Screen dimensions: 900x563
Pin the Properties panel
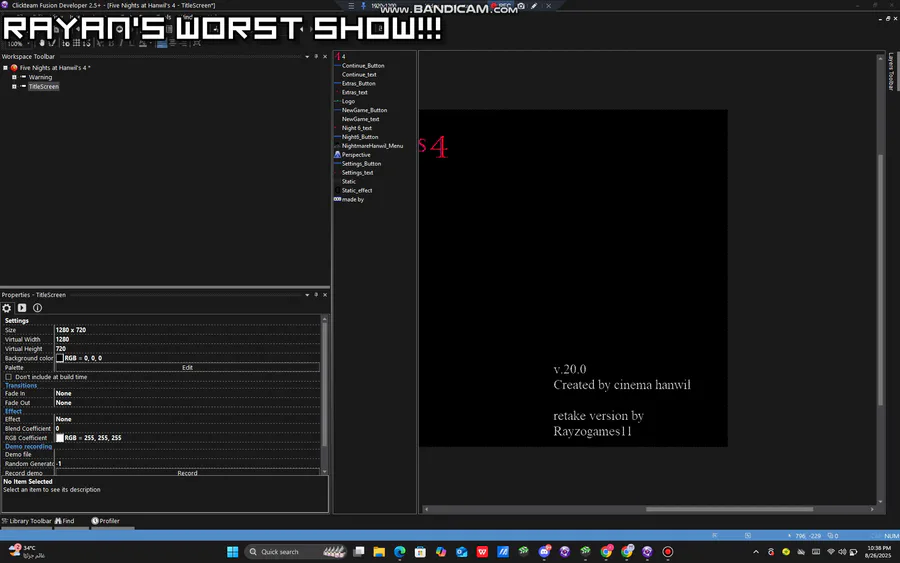pyautogui.click(x=316, y=295)
